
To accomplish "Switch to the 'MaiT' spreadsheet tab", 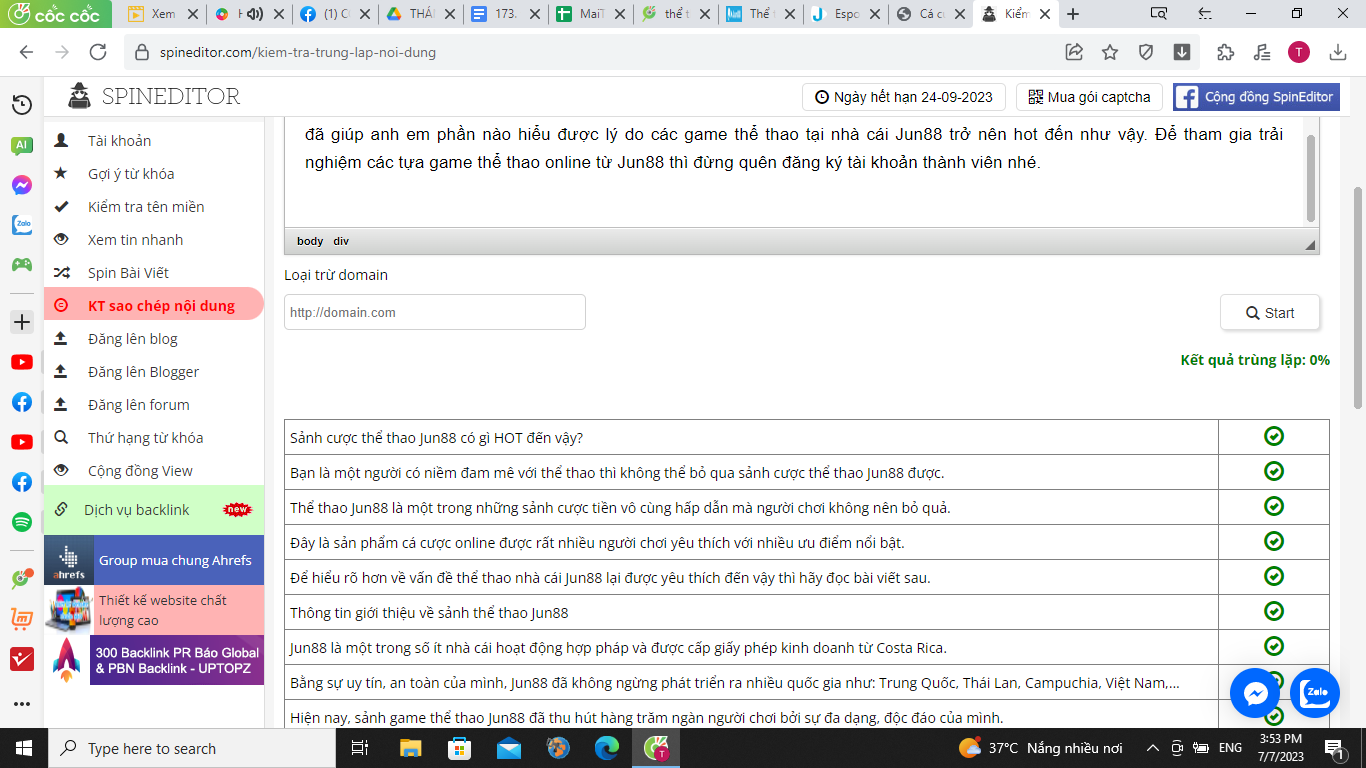I will pyautogui.click(x=592, y=14).
